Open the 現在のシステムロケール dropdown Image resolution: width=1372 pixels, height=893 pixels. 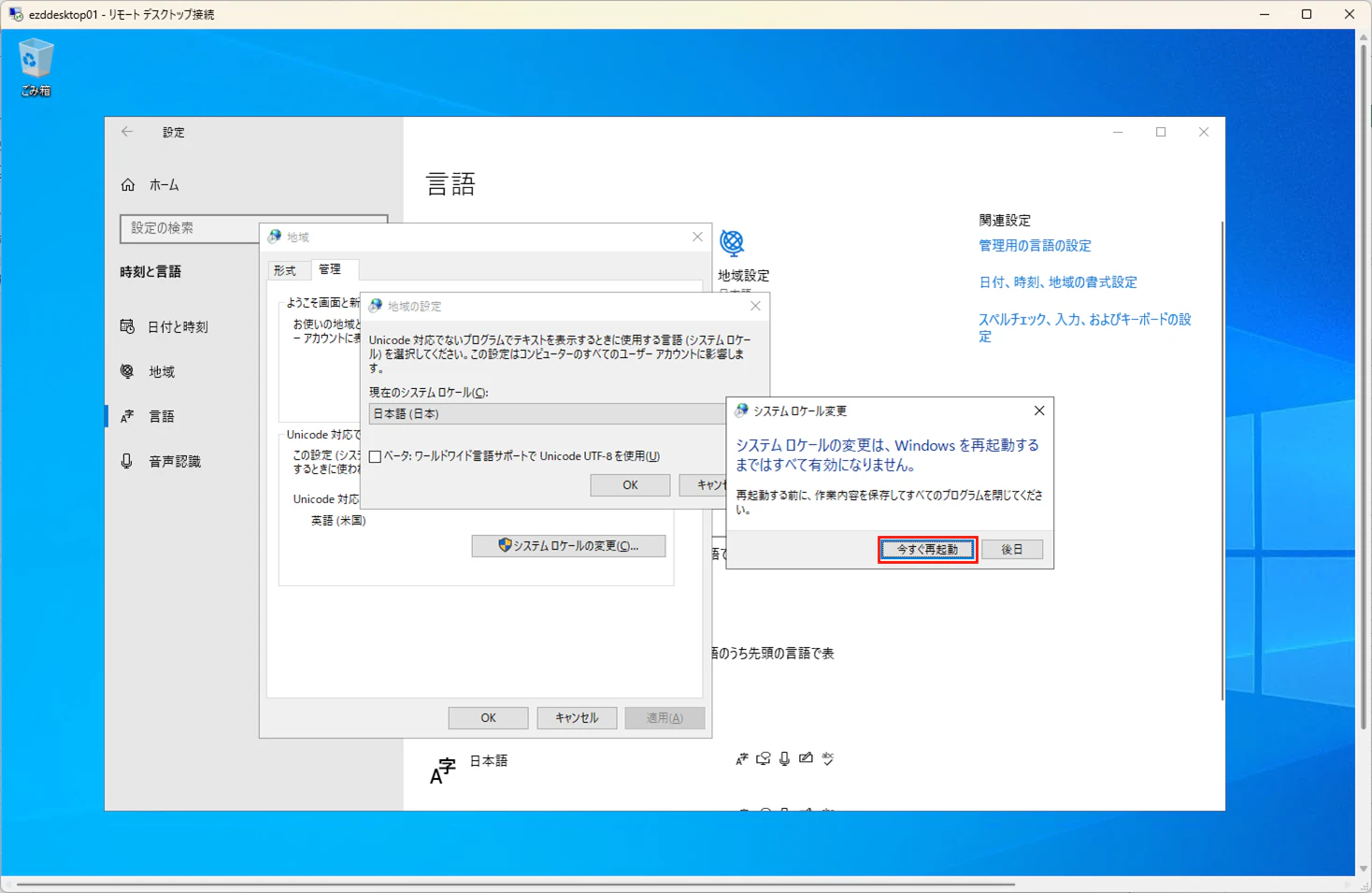[547, 413]
